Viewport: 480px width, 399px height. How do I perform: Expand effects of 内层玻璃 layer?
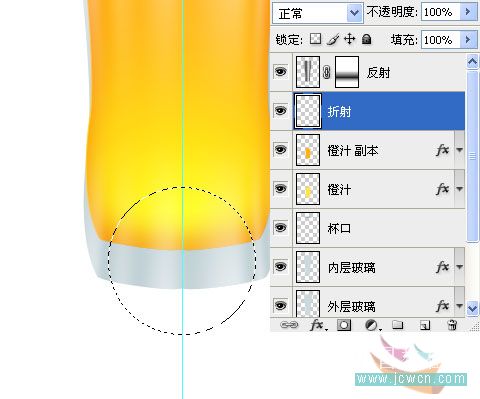460,267
